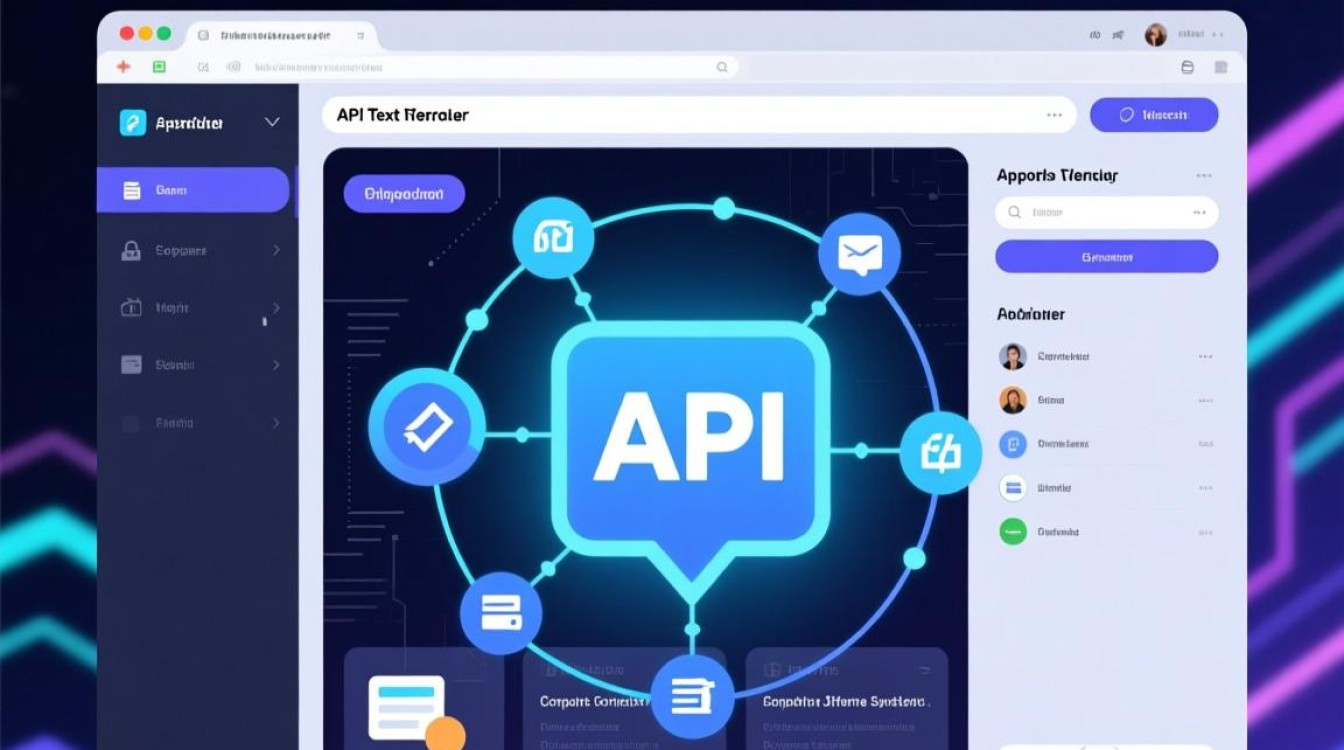Select the server stack node icon

click(501, 612)
